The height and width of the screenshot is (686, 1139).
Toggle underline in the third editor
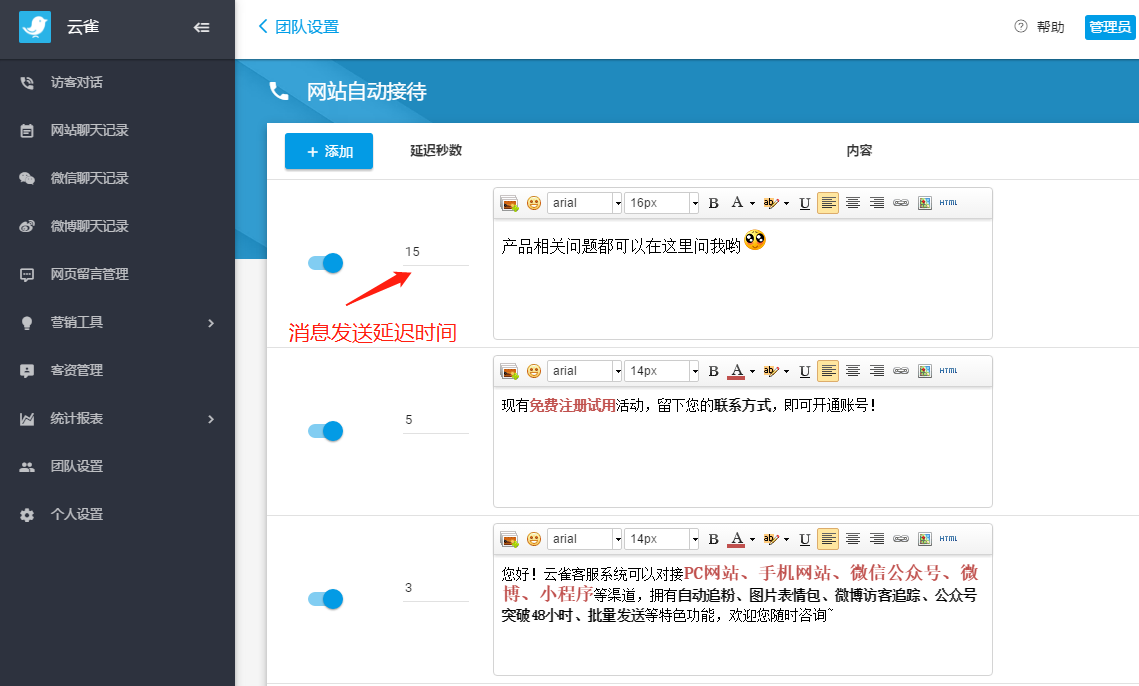805,538
